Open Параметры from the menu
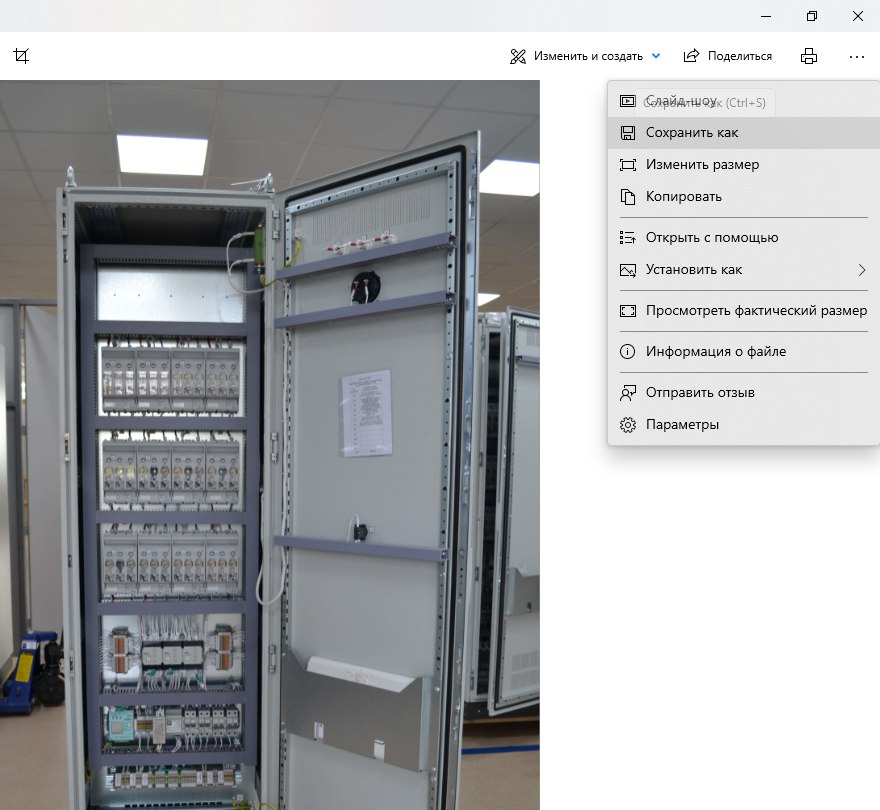Viewport: 880px width, 810px height. pos(744,425)
